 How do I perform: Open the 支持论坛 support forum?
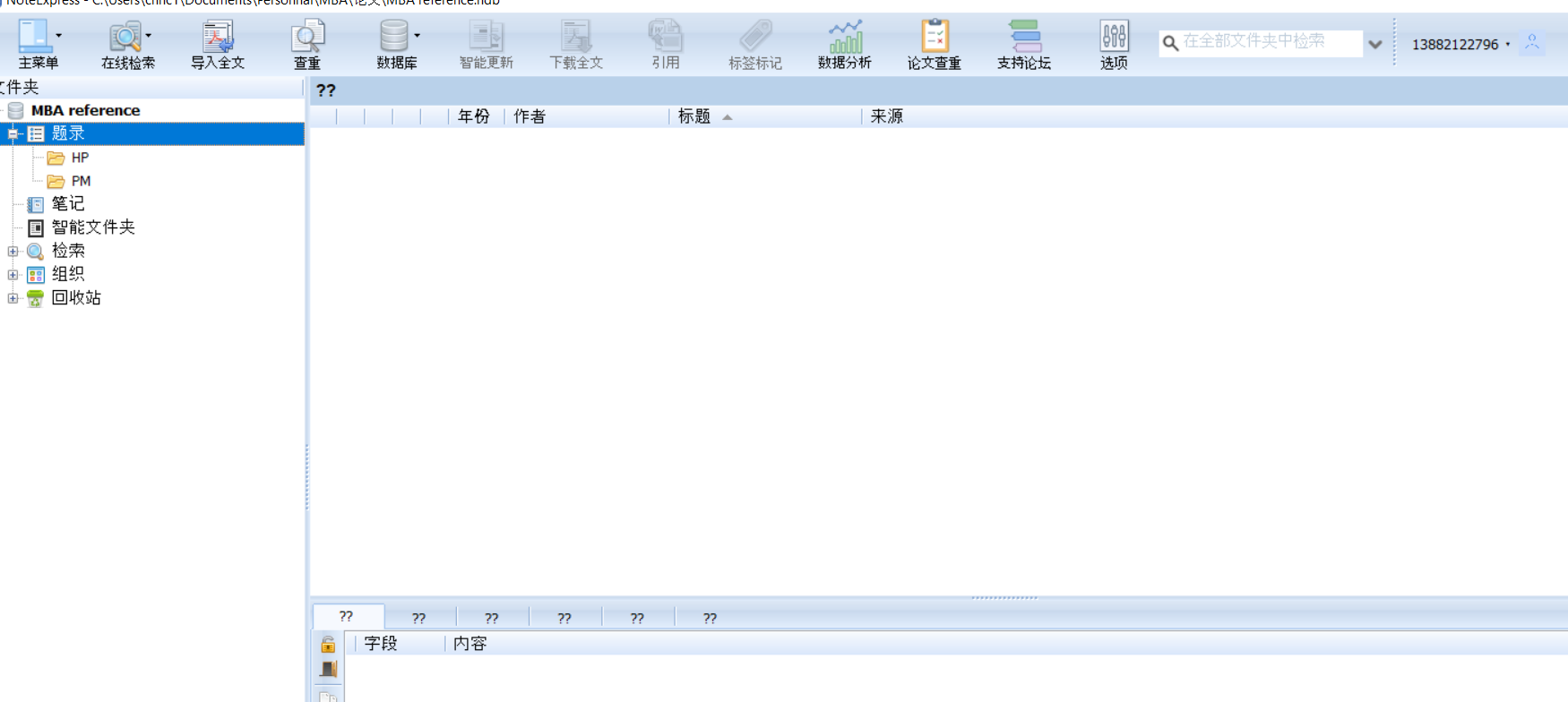[x=1023, y=38]
